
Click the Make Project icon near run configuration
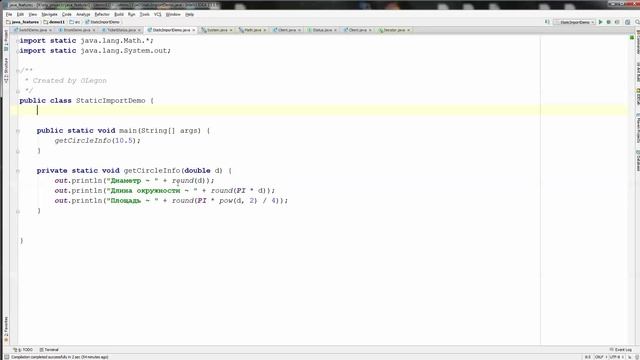tap(547, 22)
